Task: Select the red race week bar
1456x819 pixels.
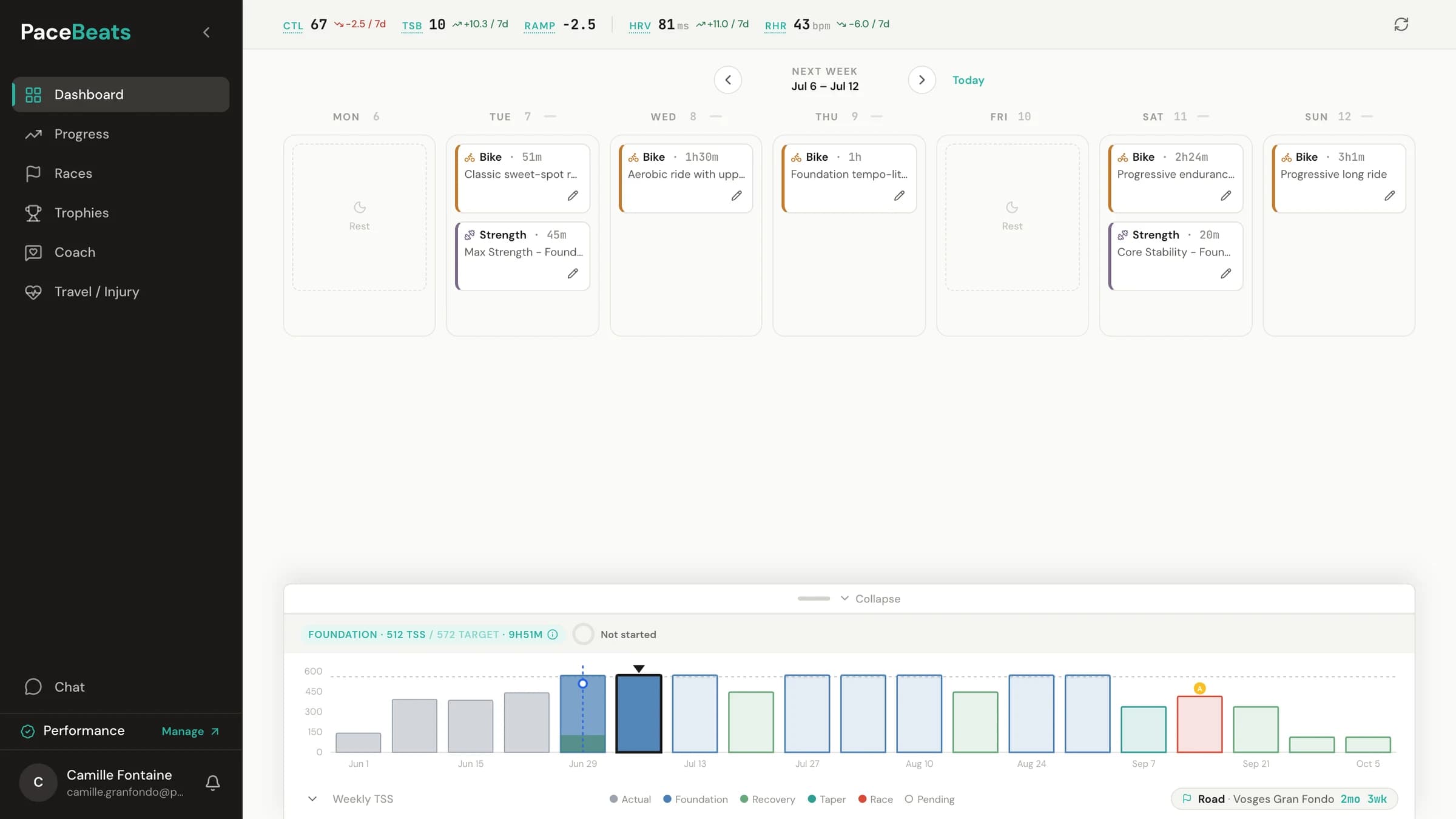Action: click(1199, 724)
